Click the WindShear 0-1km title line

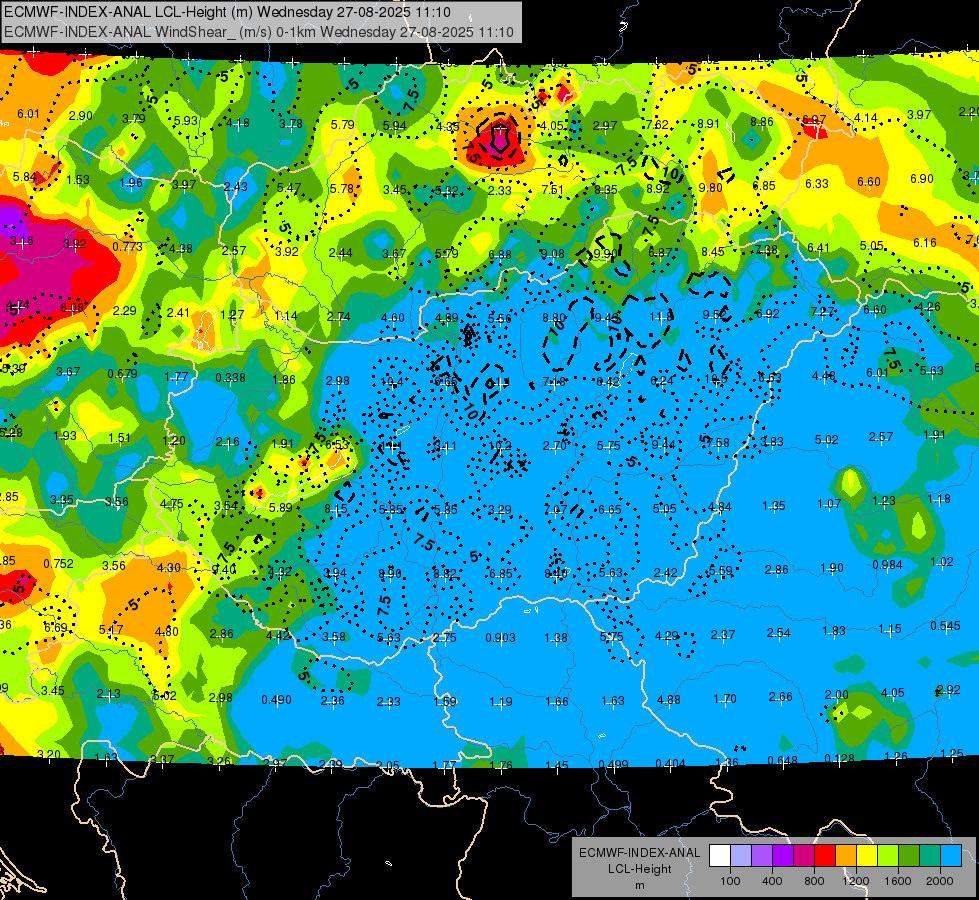[258, 32]
